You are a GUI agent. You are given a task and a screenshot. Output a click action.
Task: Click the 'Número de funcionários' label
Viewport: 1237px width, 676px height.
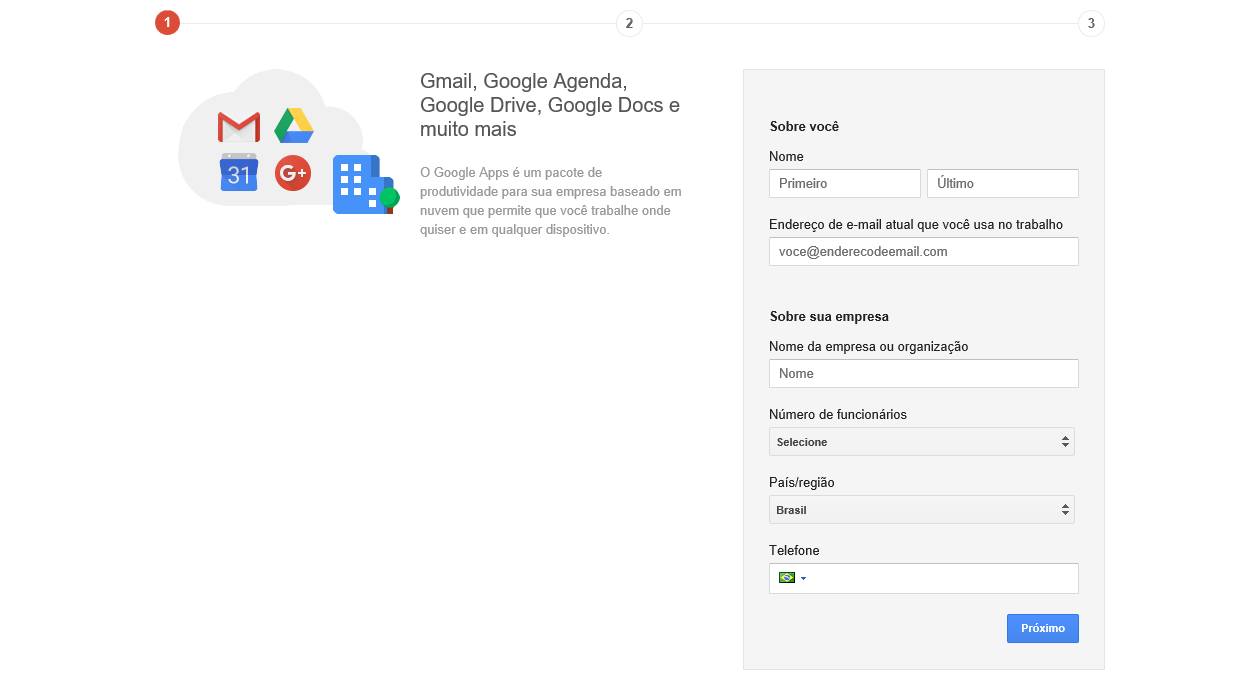coord(838,414)
